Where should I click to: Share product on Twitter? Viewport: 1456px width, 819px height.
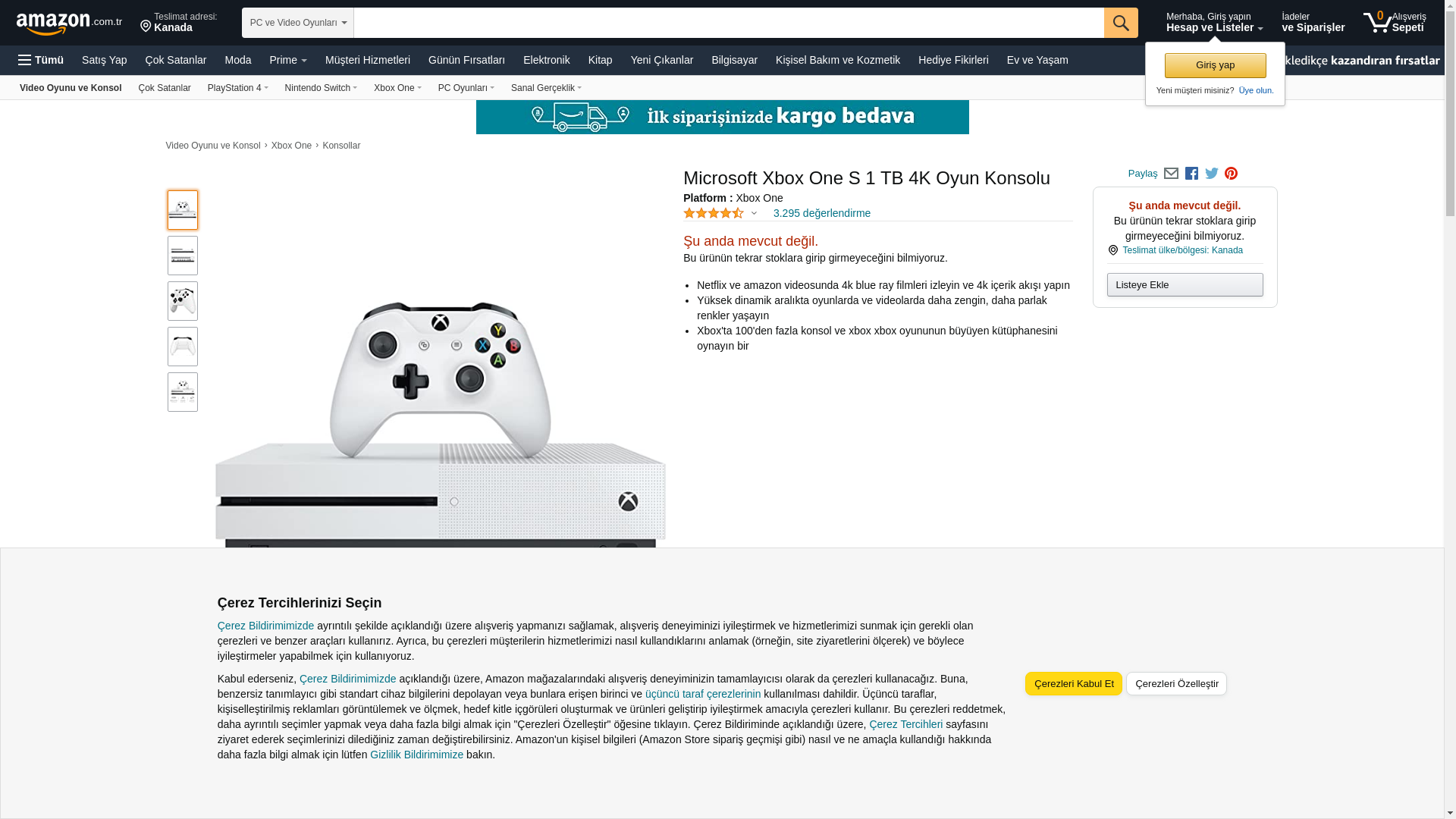1212,174
